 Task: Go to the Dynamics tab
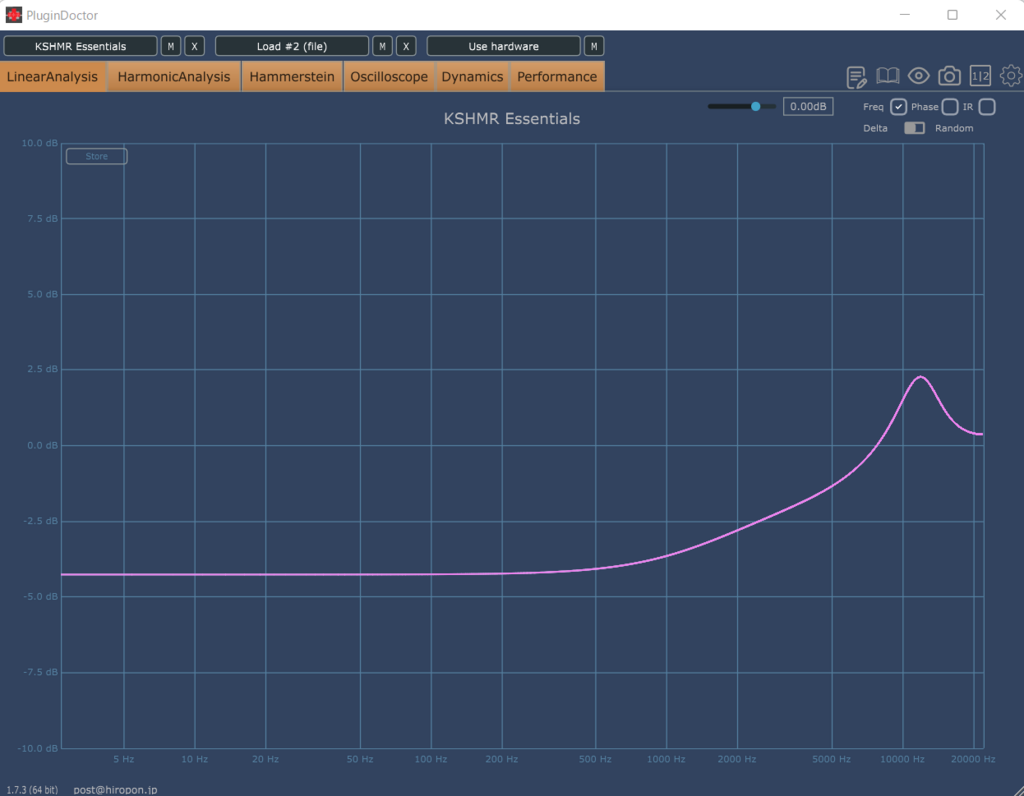[x=472, y=76]
